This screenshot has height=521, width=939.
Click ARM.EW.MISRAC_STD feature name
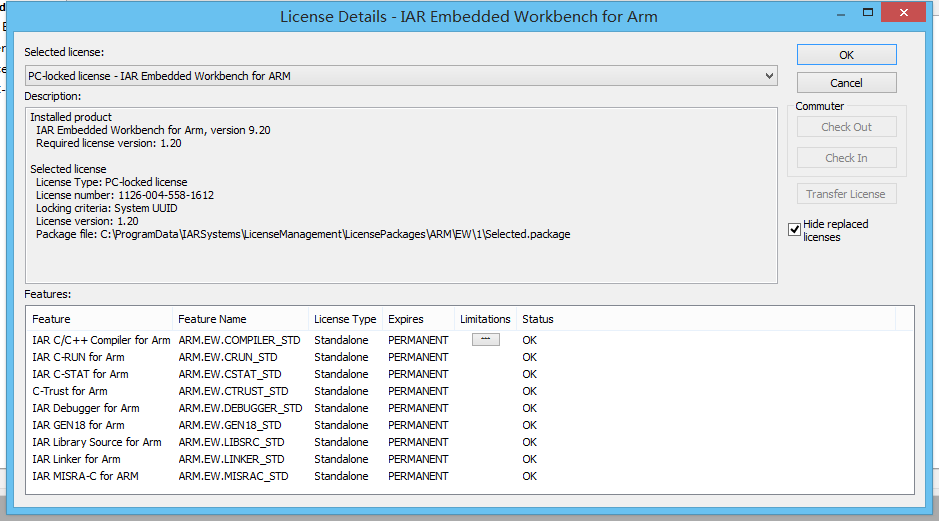tap(234, 476)
